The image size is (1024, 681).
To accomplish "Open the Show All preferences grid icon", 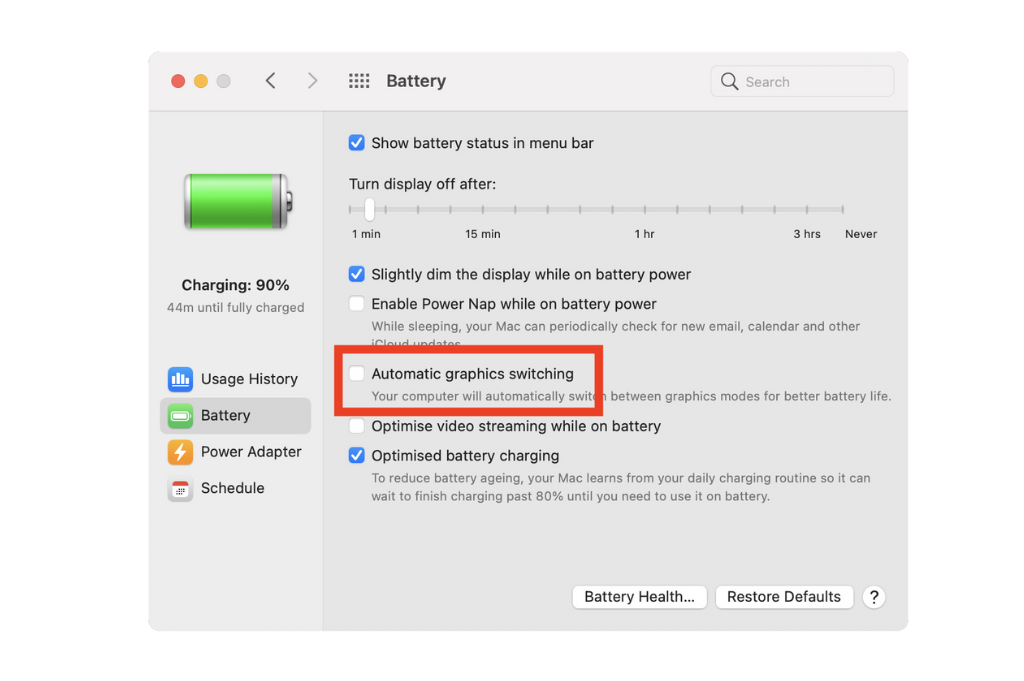I will click(359, 81).
